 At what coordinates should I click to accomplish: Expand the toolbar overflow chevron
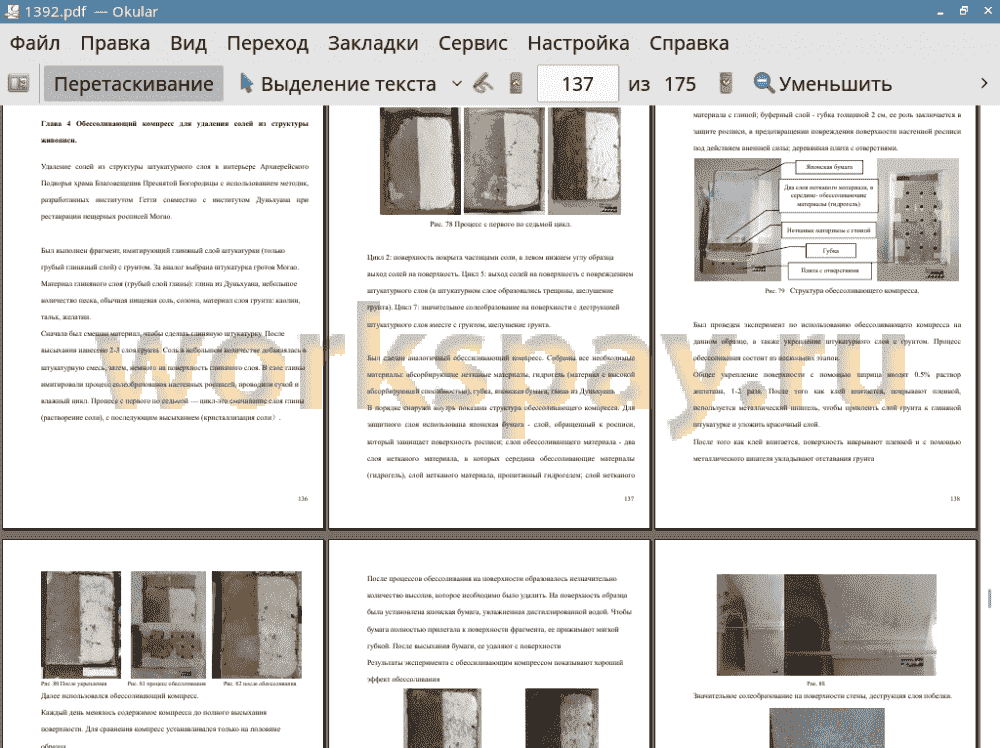point(984,84)
